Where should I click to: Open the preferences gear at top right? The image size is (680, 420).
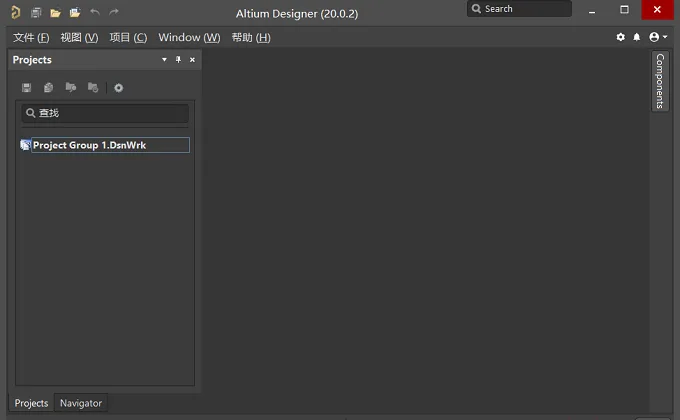[x=621, y=37]
